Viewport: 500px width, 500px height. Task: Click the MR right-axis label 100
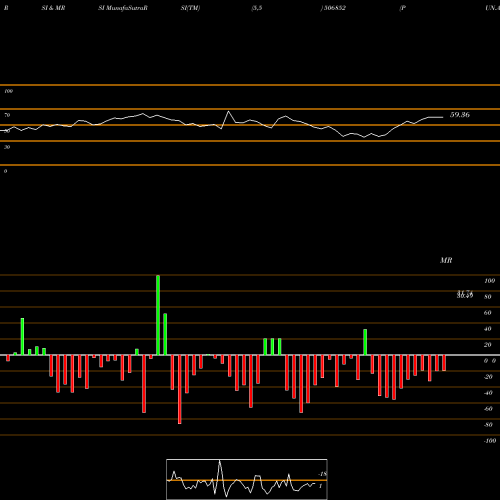pos(489,281)
